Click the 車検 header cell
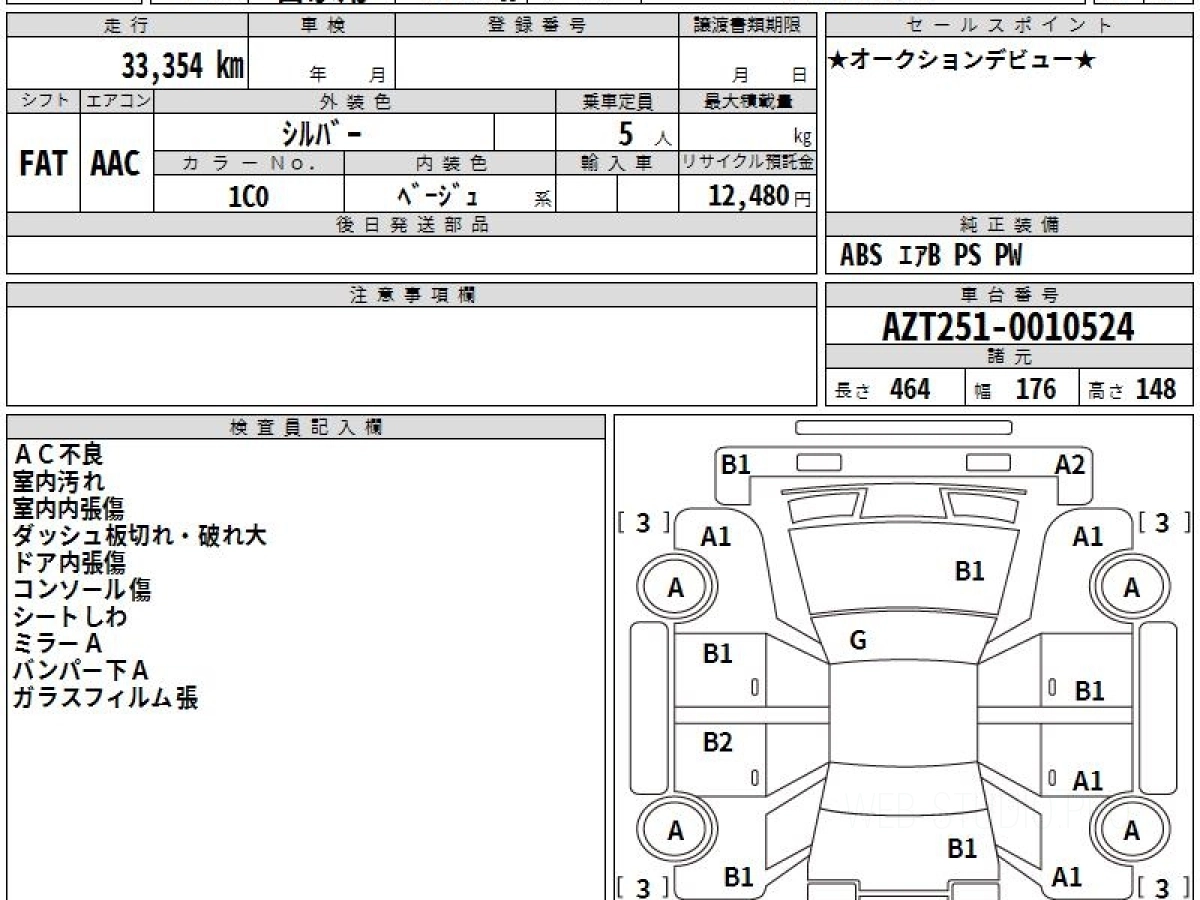Image resolution: width=1200 pixels, height=900 pixels. pyautogui.click(x=322, y=26)
